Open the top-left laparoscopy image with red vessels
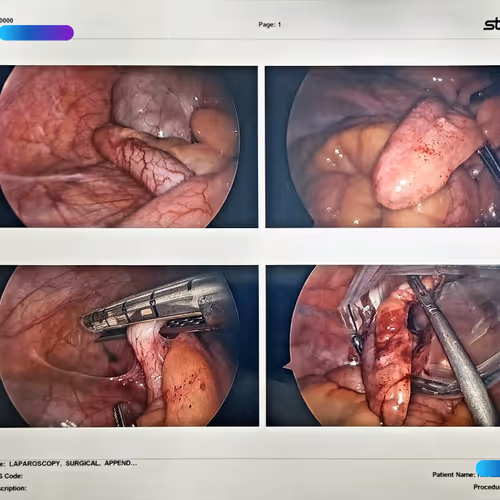The width and height of the screenshot is (500, 500). [129, 147]
